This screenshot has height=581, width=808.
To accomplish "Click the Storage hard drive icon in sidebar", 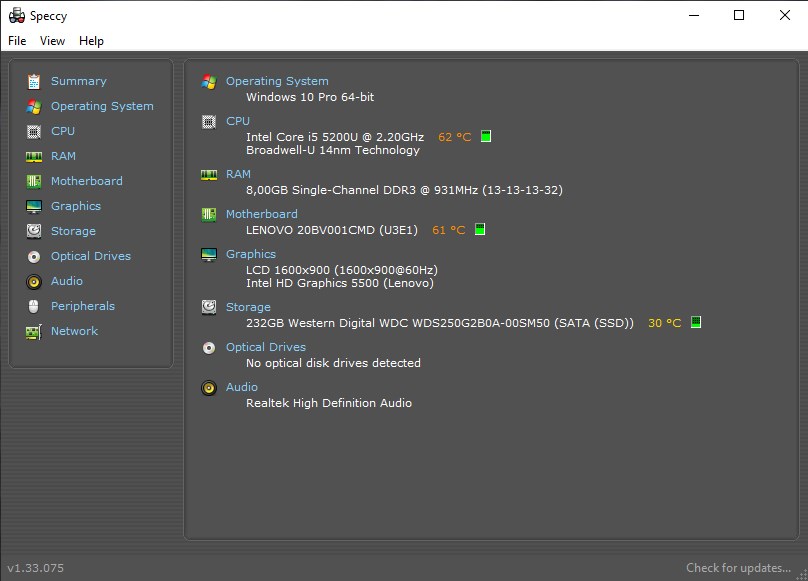I will [x=34, y=231].
